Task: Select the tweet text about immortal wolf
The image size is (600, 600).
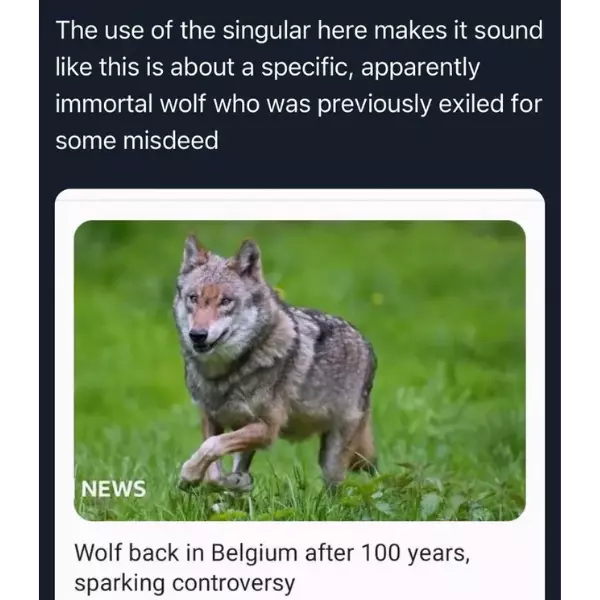Action: tap(299, 85)
